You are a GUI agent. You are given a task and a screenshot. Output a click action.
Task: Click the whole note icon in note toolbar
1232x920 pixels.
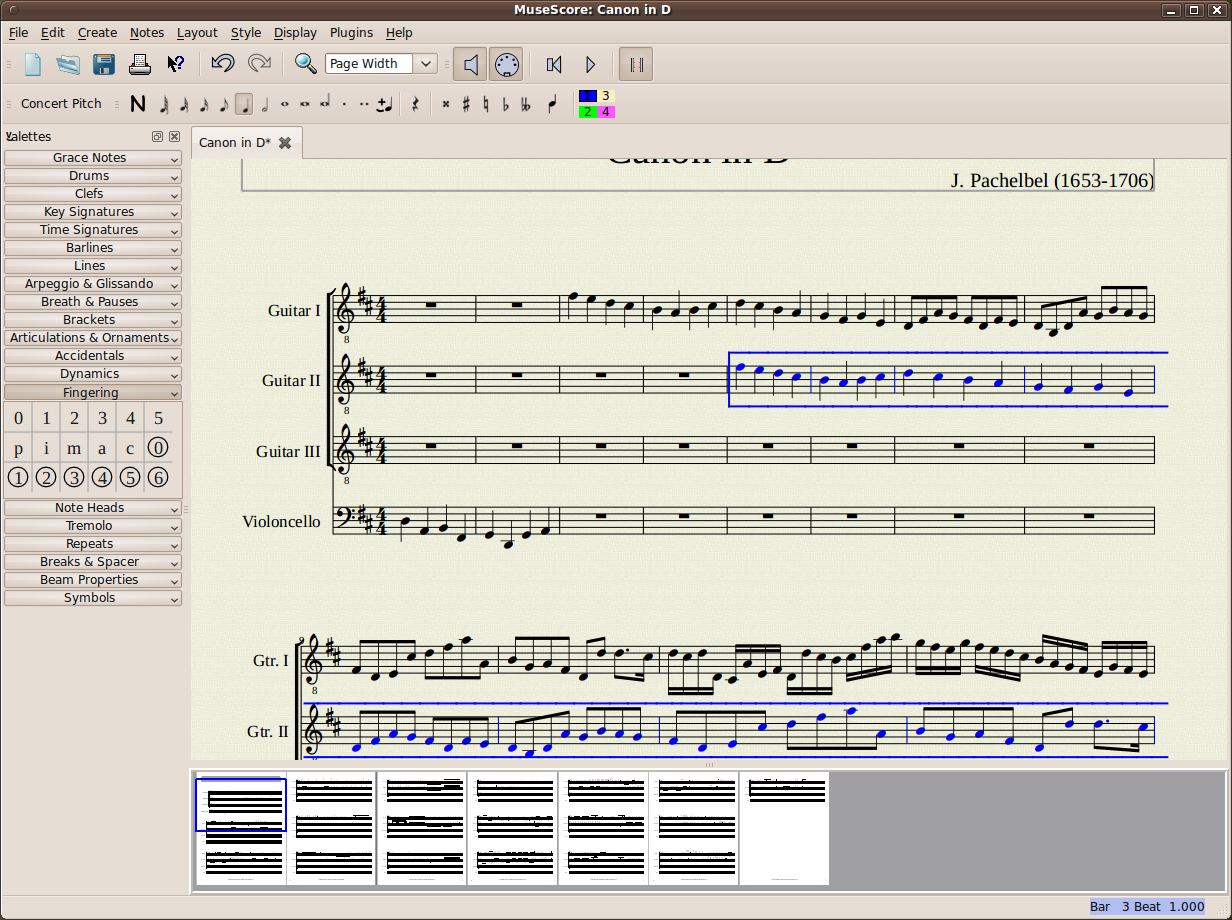284,103
